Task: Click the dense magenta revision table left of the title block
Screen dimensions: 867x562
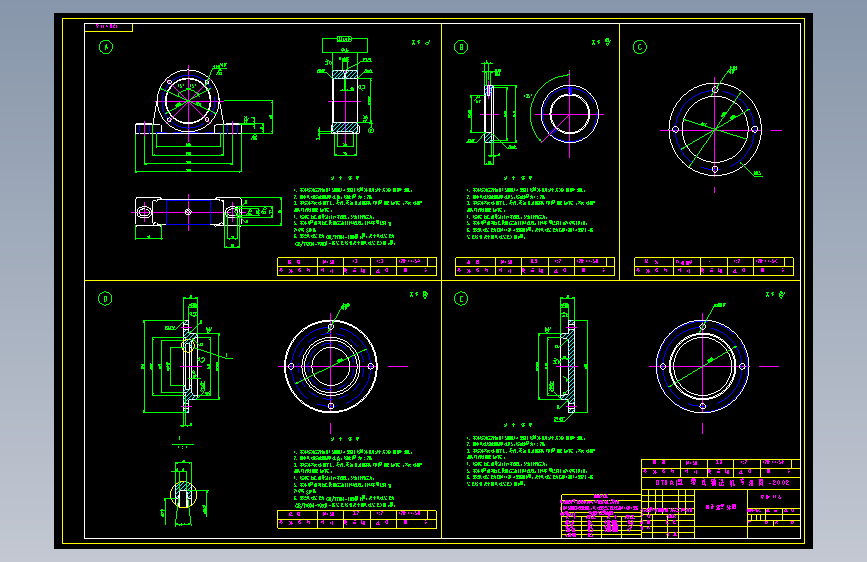Action: (x=601, y=516)
